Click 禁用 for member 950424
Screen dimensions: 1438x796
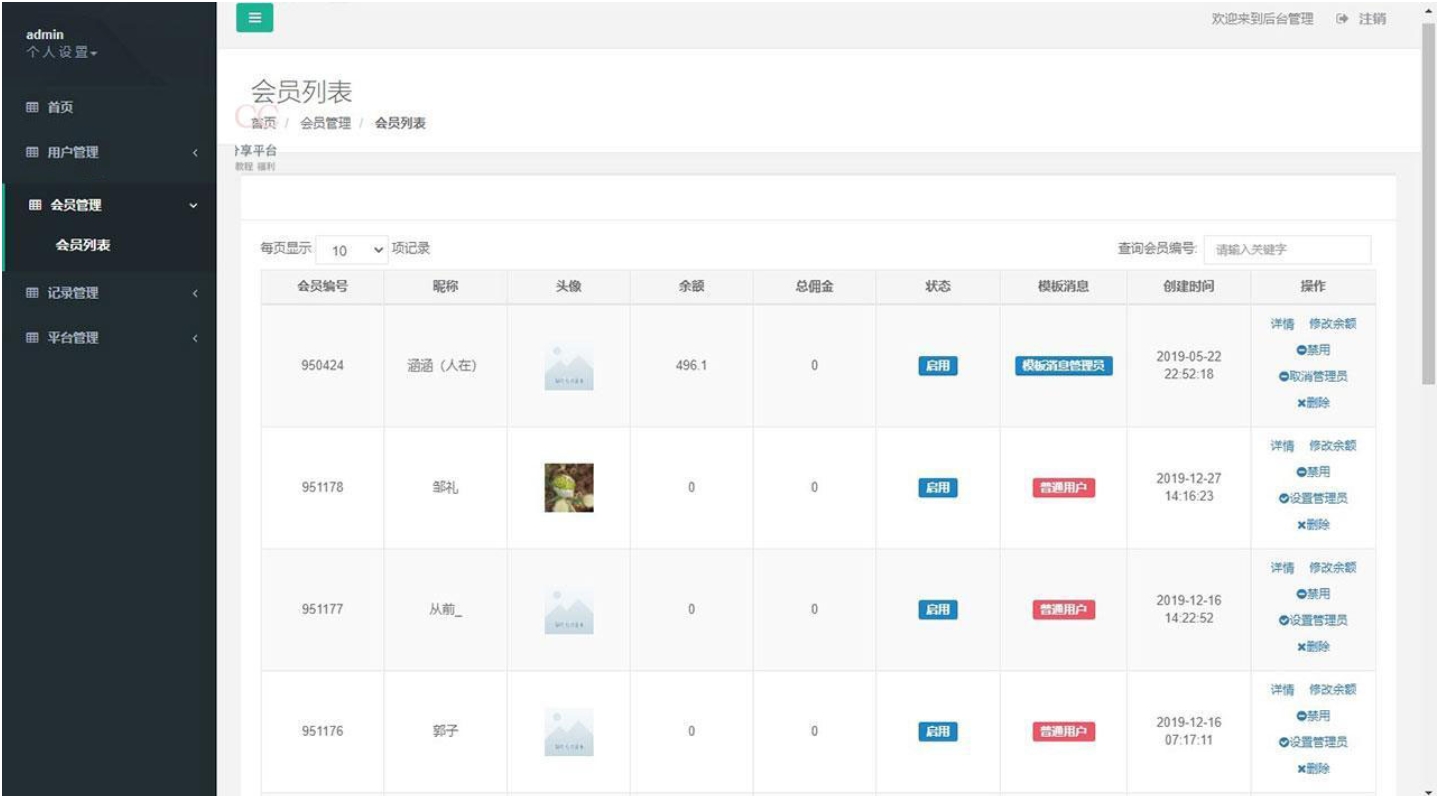click(x=1313, y=350)
